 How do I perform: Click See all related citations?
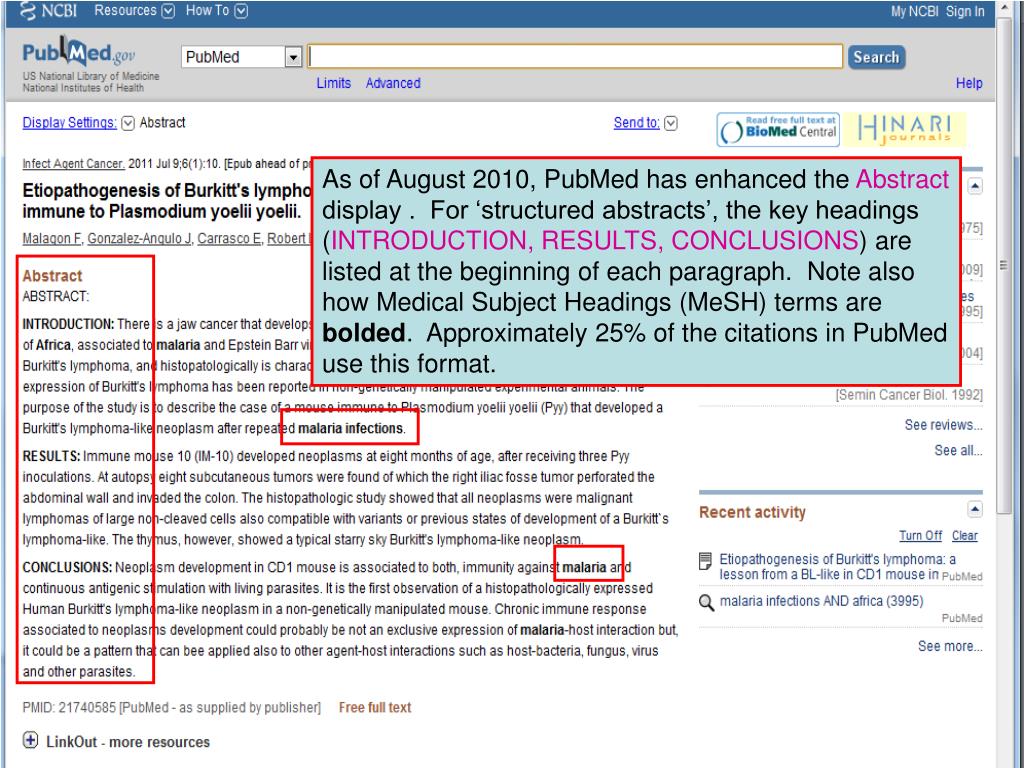[958, 451]
